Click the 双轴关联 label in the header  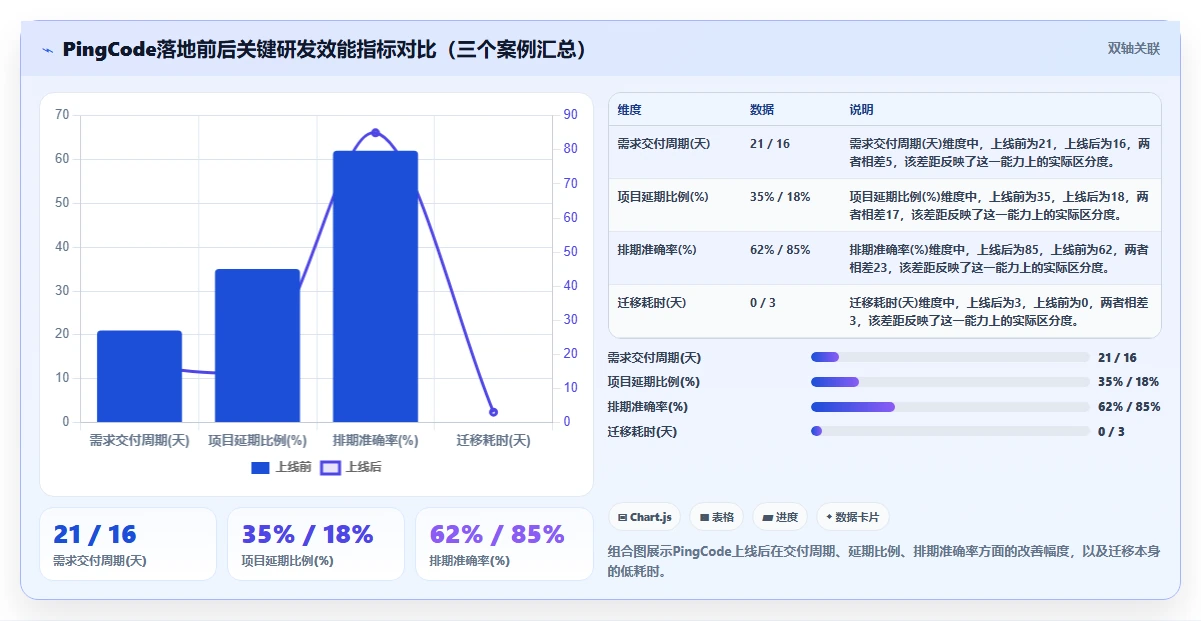coord(1134,49)
